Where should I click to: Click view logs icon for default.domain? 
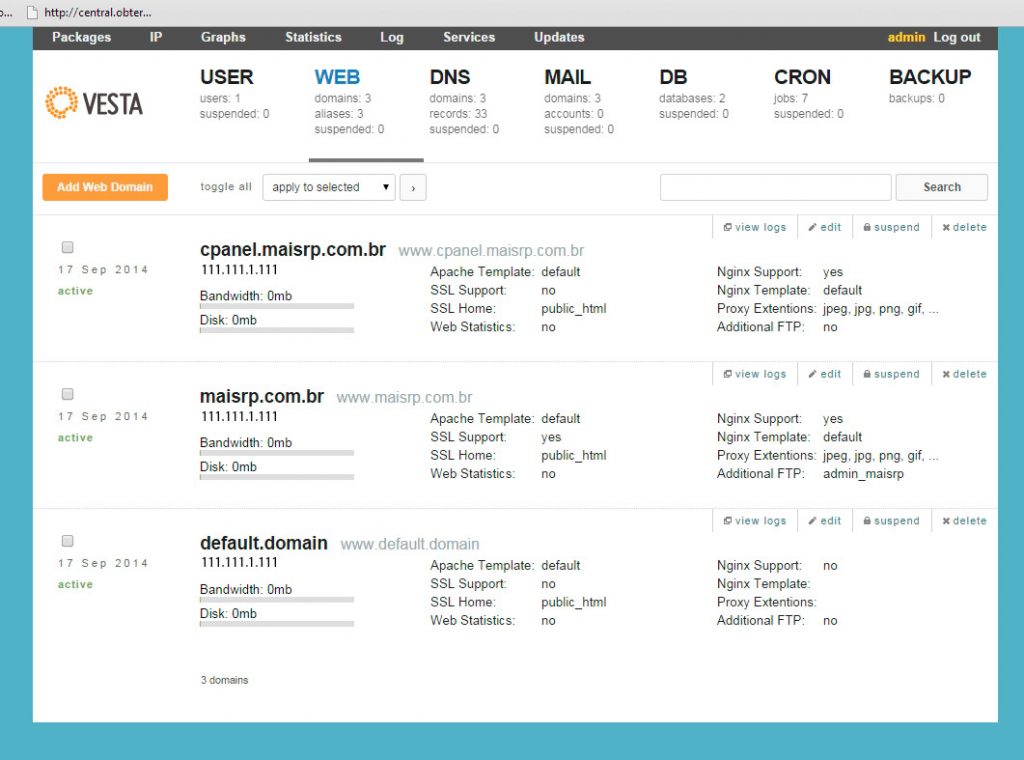point(728,522)
